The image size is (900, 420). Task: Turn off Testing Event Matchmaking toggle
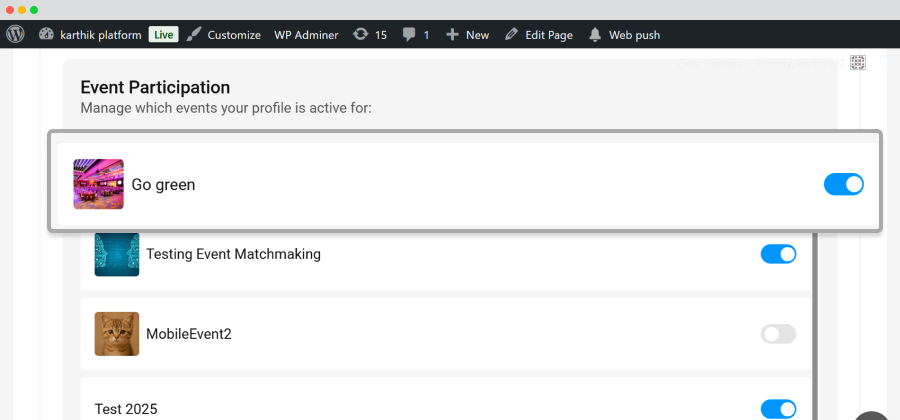tap(778, 254)
